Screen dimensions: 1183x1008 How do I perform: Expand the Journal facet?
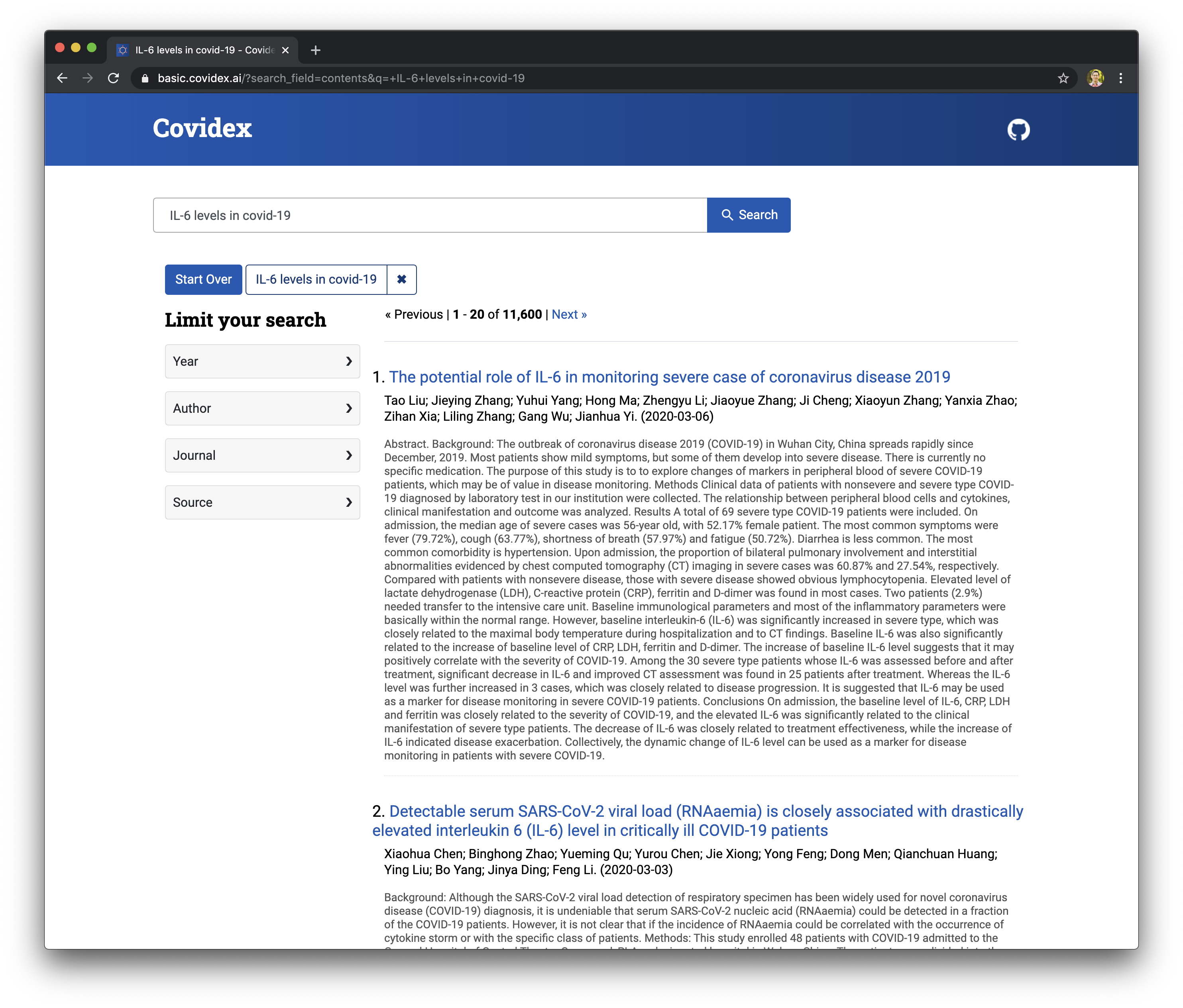click(x=262, y=455)
